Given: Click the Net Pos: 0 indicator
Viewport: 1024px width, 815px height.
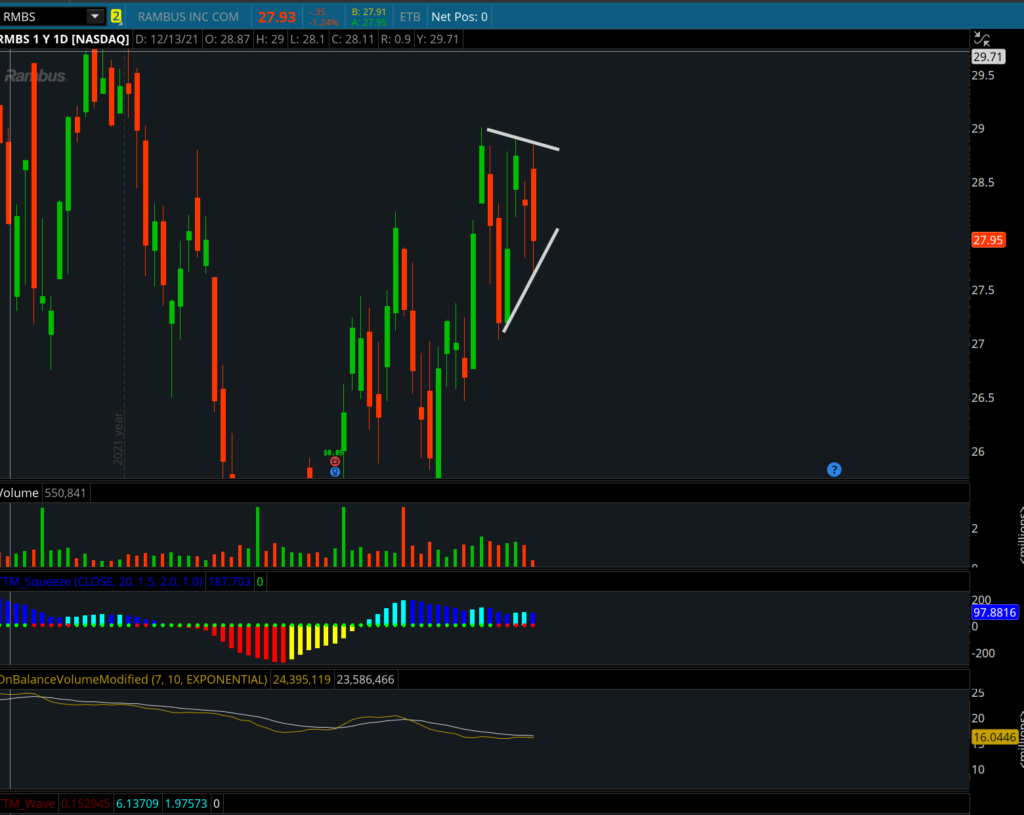Looking at the screenshot, I should coord(459,17).
